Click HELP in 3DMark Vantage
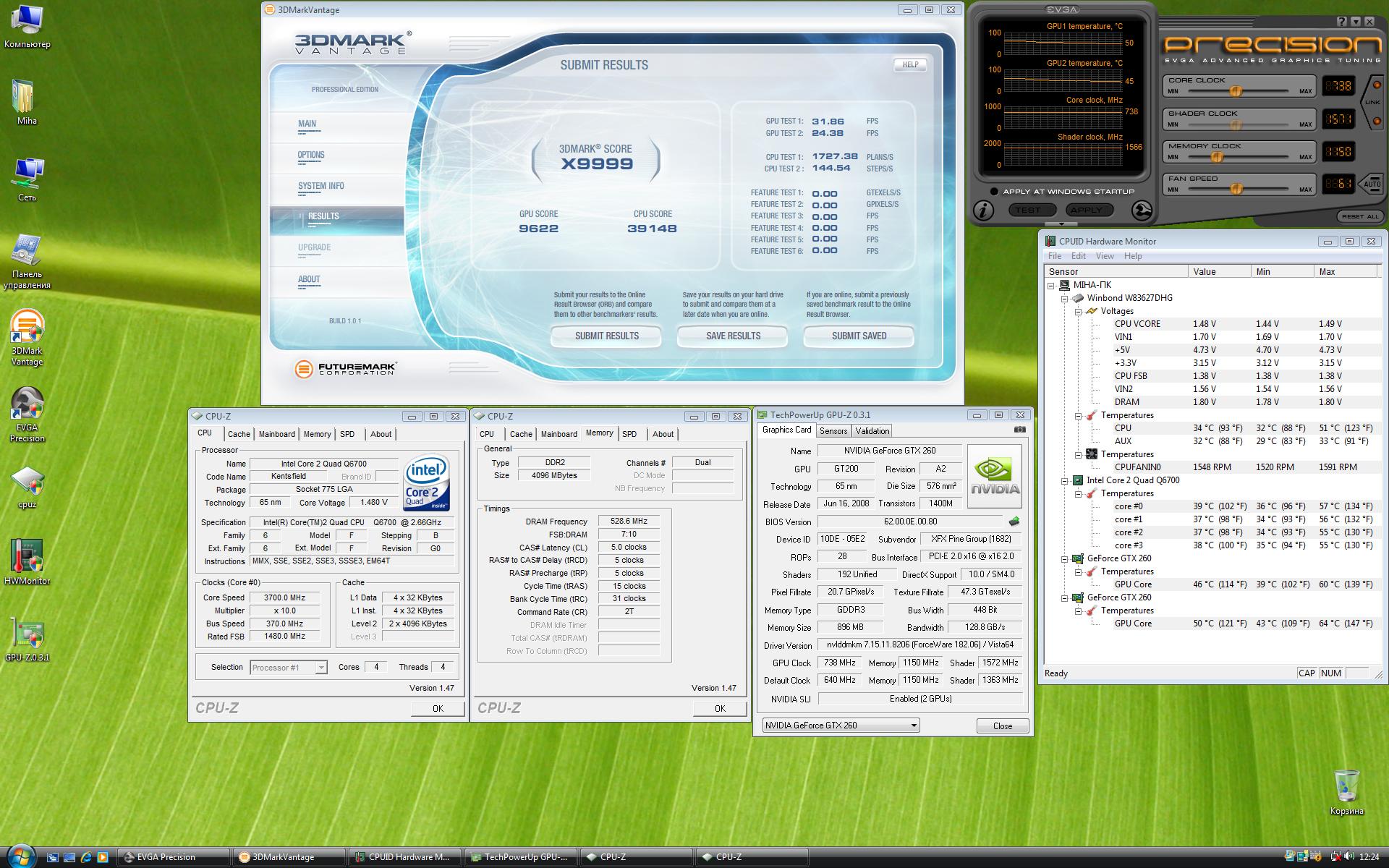The width and height of the screenshot is (1389, 868). point(910,65)
